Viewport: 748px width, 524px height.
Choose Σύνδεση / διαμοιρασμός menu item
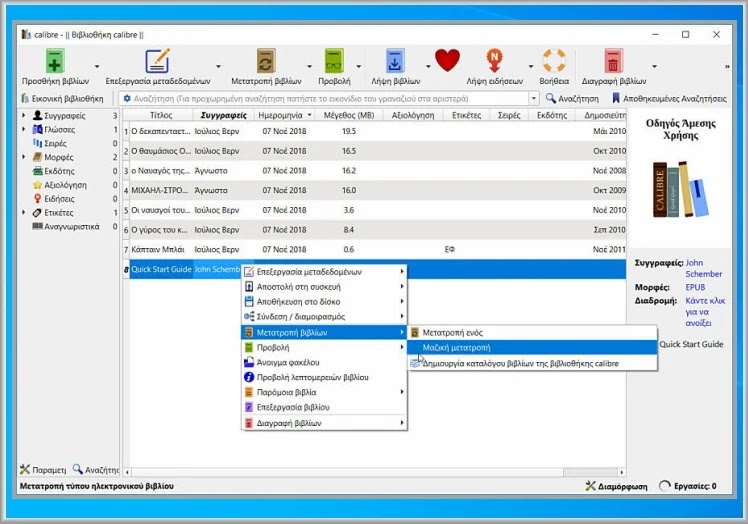pos(324,316)
